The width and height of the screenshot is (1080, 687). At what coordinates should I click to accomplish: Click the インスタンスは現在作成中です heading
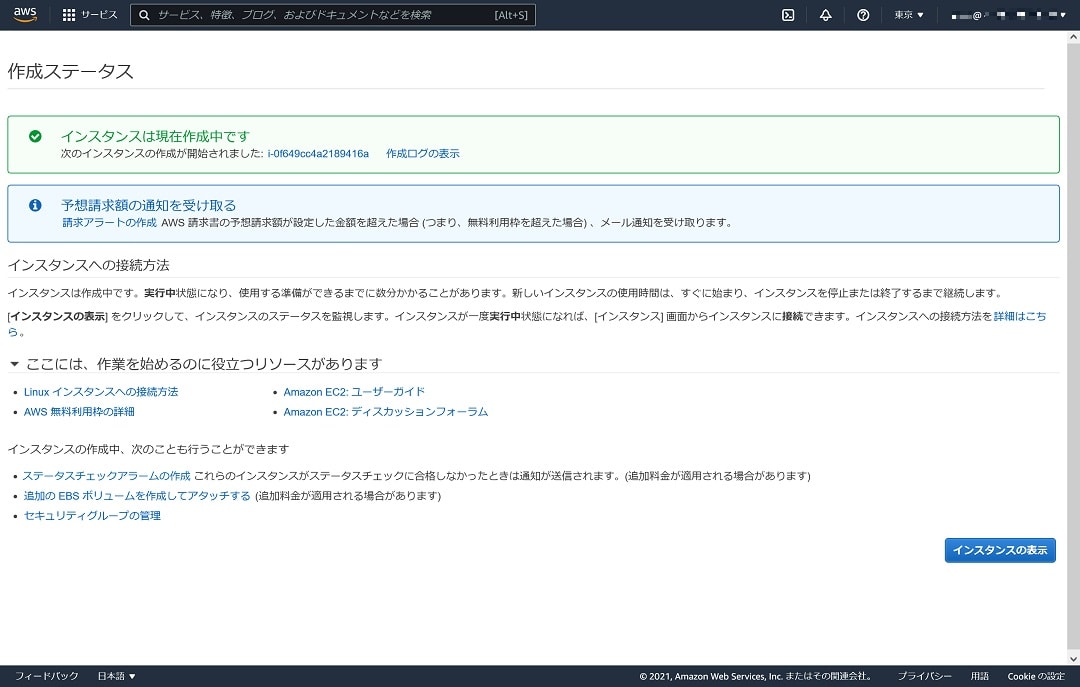point(156,136)
